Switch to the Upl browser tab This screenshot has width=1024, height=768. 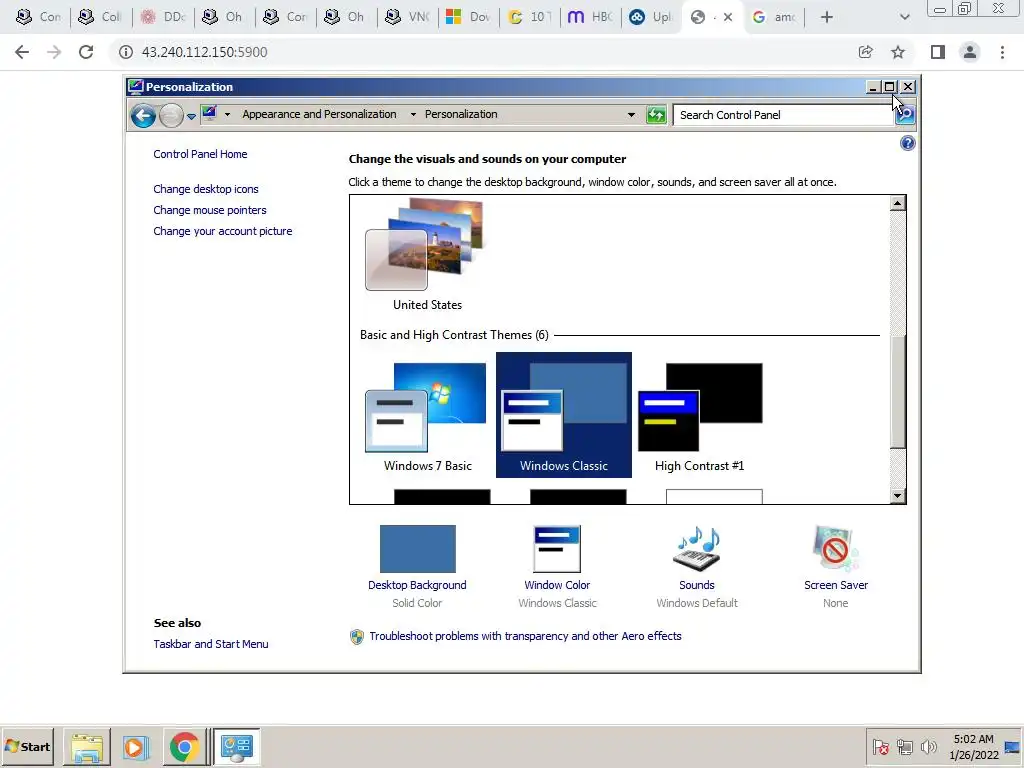651,17
